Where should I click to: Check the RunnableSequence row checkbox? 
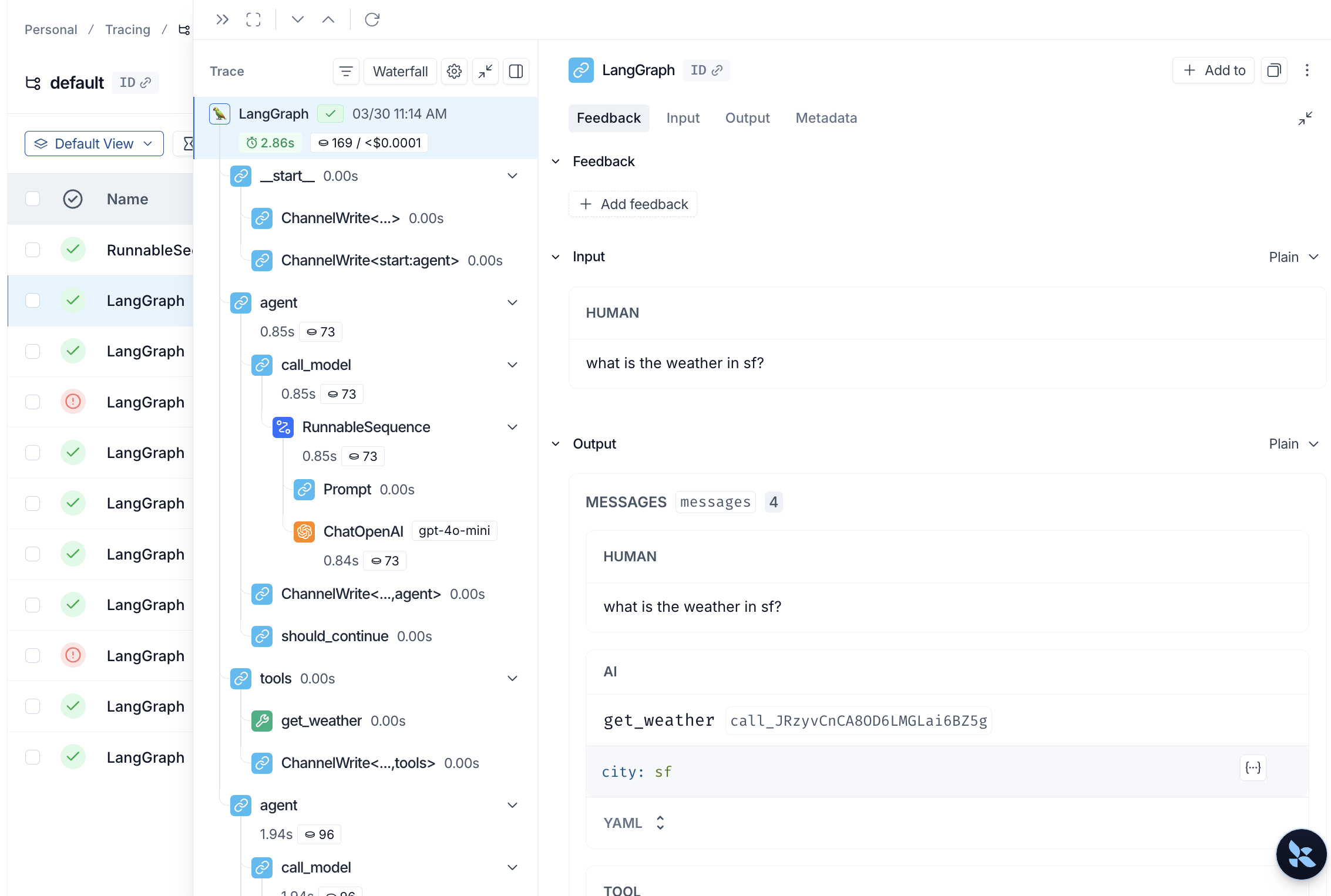(33, 250)
